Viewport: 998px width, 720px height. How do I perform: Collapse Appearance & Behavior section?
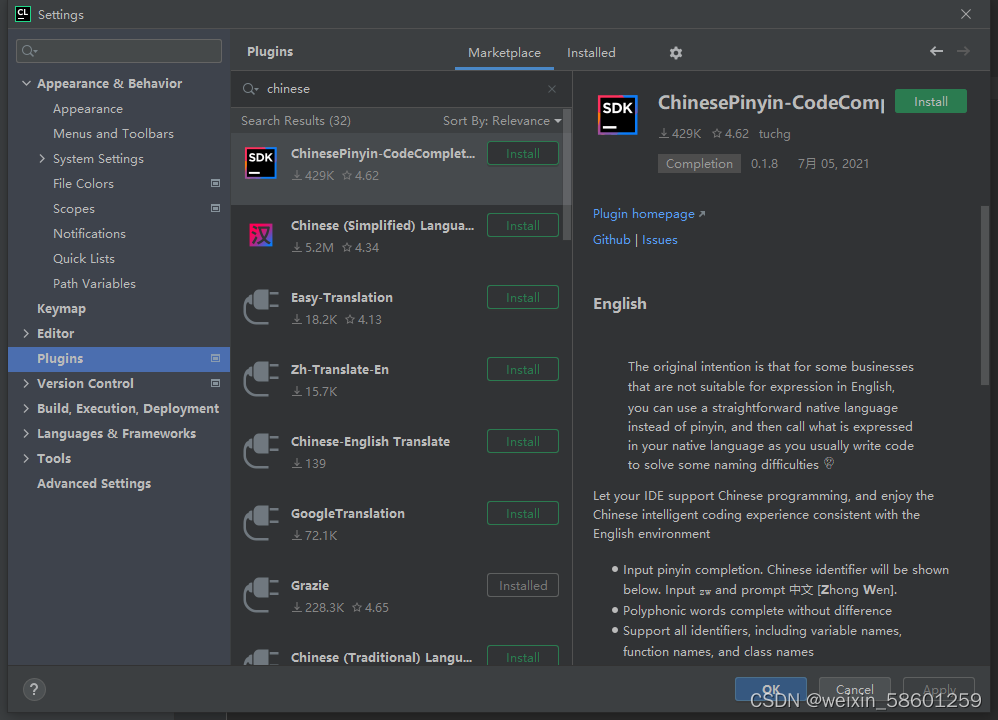pos(26,83)
